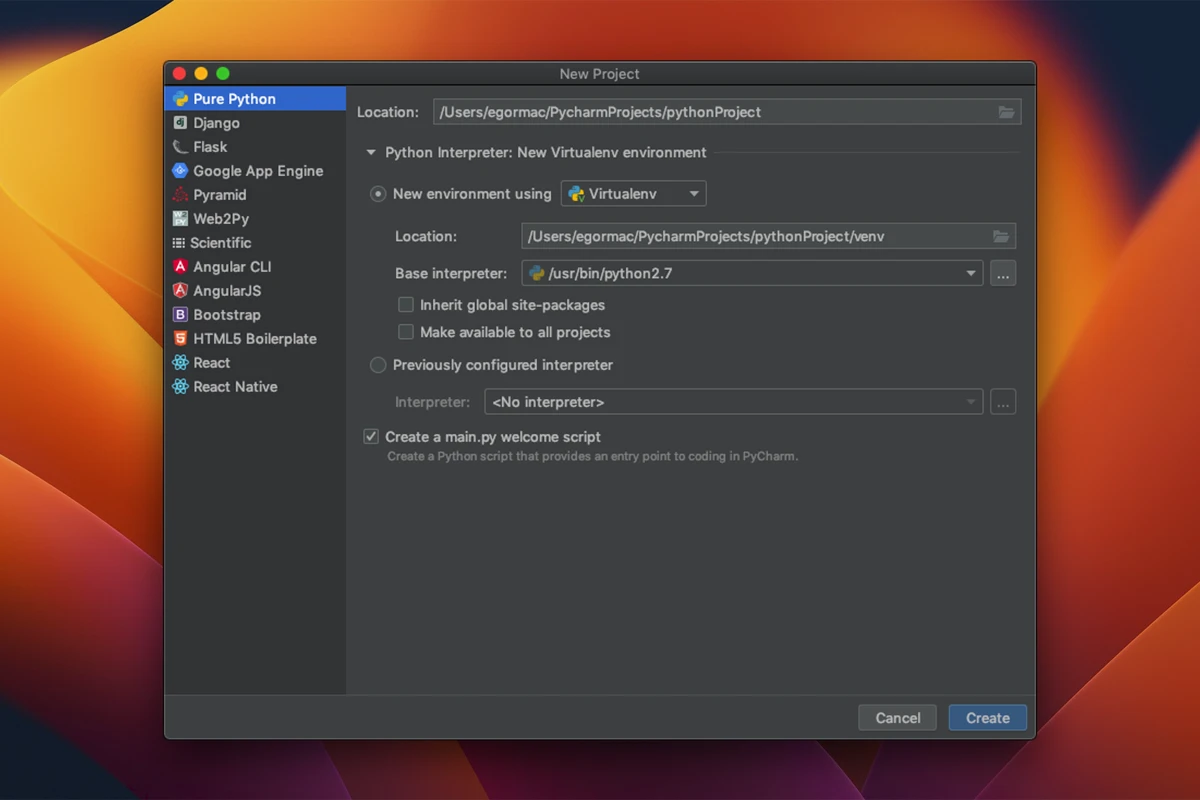Viewport: 1200px width, 800px height.
Task: Select the Bootstrap project icon
Action: 180,314
